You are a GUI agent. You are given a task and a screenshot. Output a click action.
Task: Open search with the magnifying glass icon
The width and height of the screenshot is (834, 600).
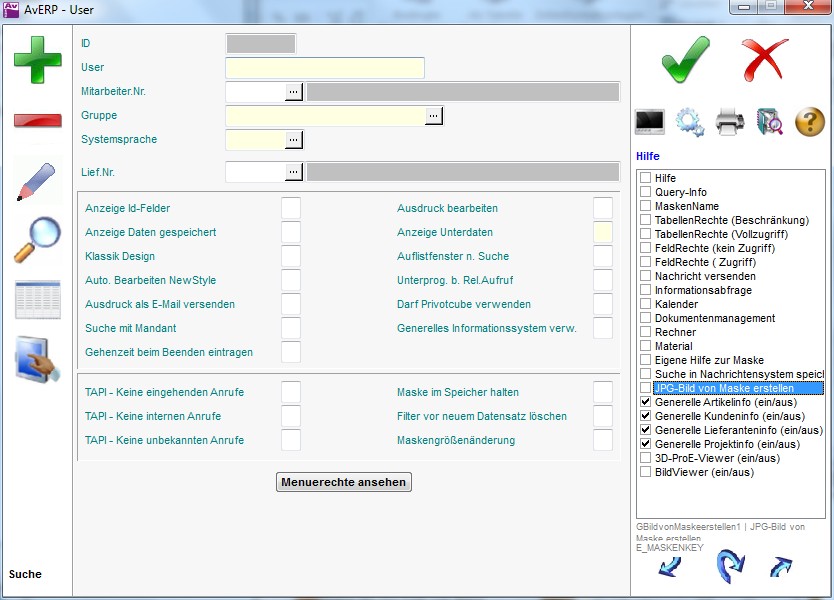[x=37, y=240]
